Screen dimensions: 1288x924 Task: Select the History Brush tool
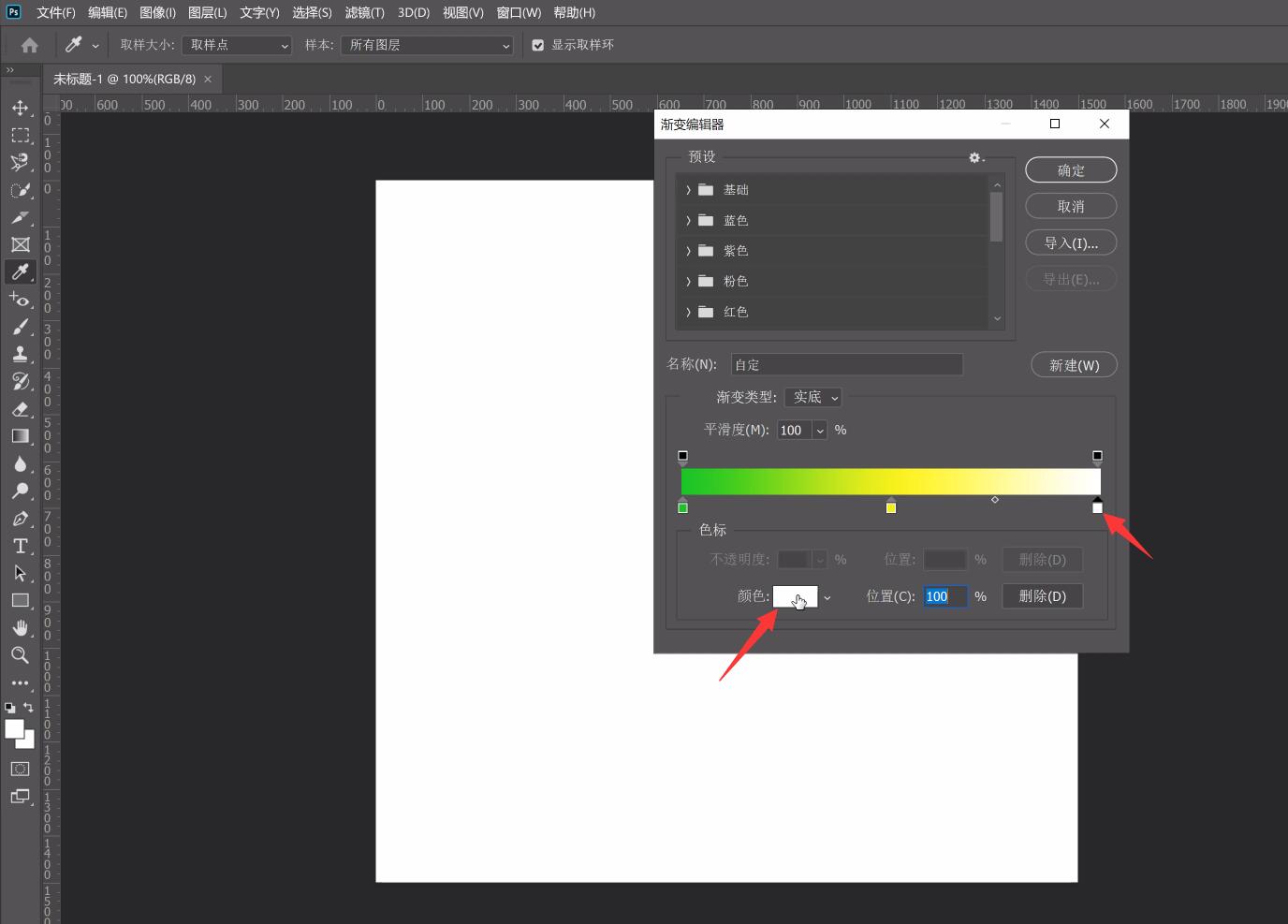tap(20, 381)
